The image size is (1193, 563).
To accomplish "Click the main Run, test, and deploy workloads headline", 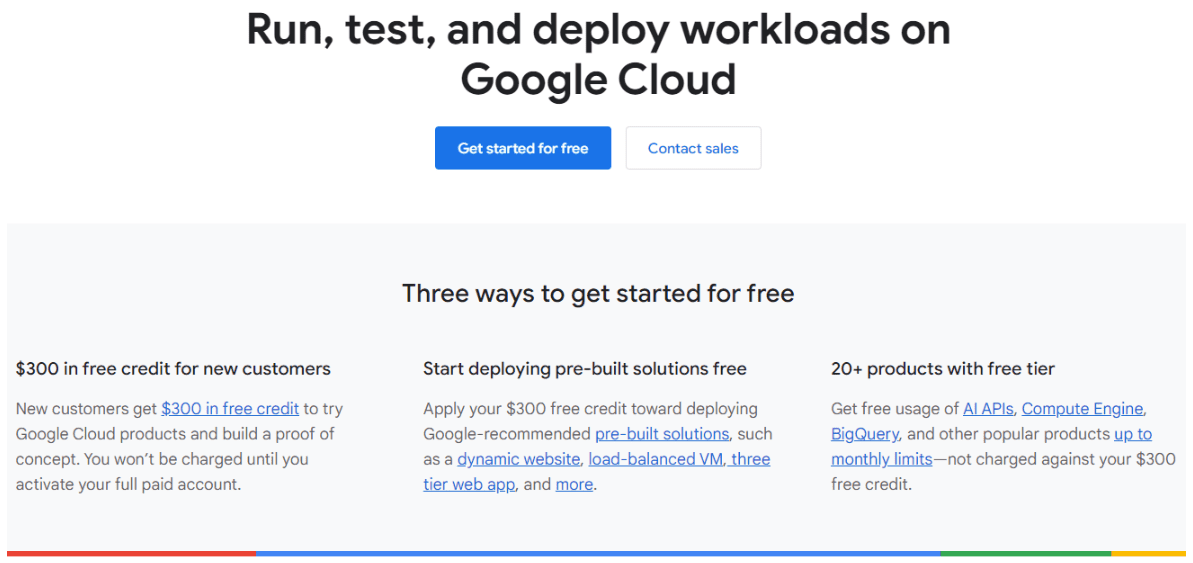I will click(x=598, y=55).
